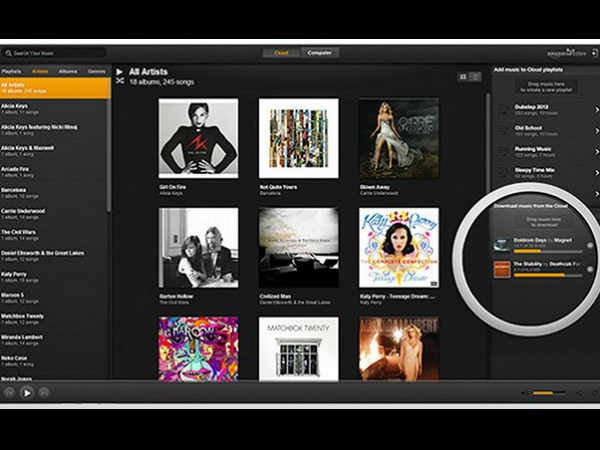The width and height of the screenshot is (600, 450).
Task: Cancel The Stability download
Action: tap(590, 269)
